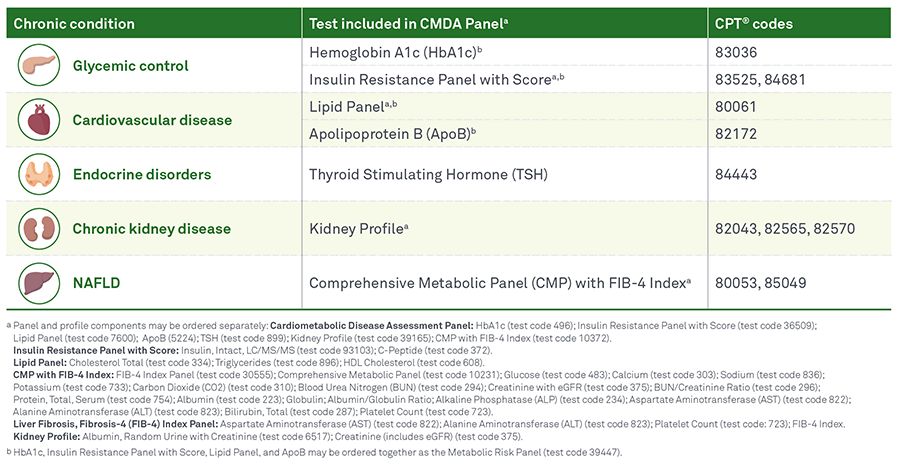Select the Cardiovascular disease label

(x=151, y=120)
